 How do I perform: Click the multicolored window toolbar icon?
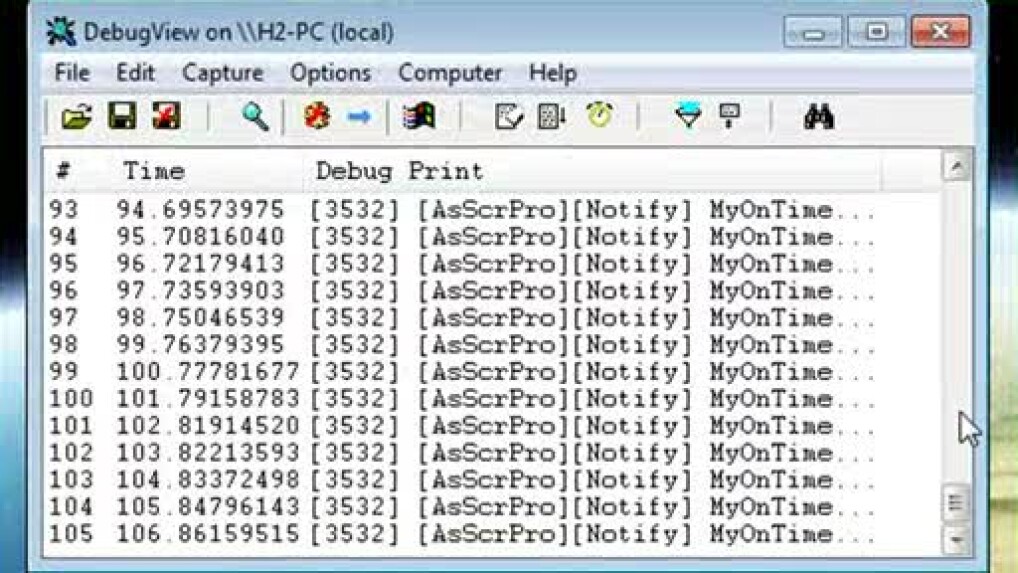pyautogui.click(x=418, y=117)
